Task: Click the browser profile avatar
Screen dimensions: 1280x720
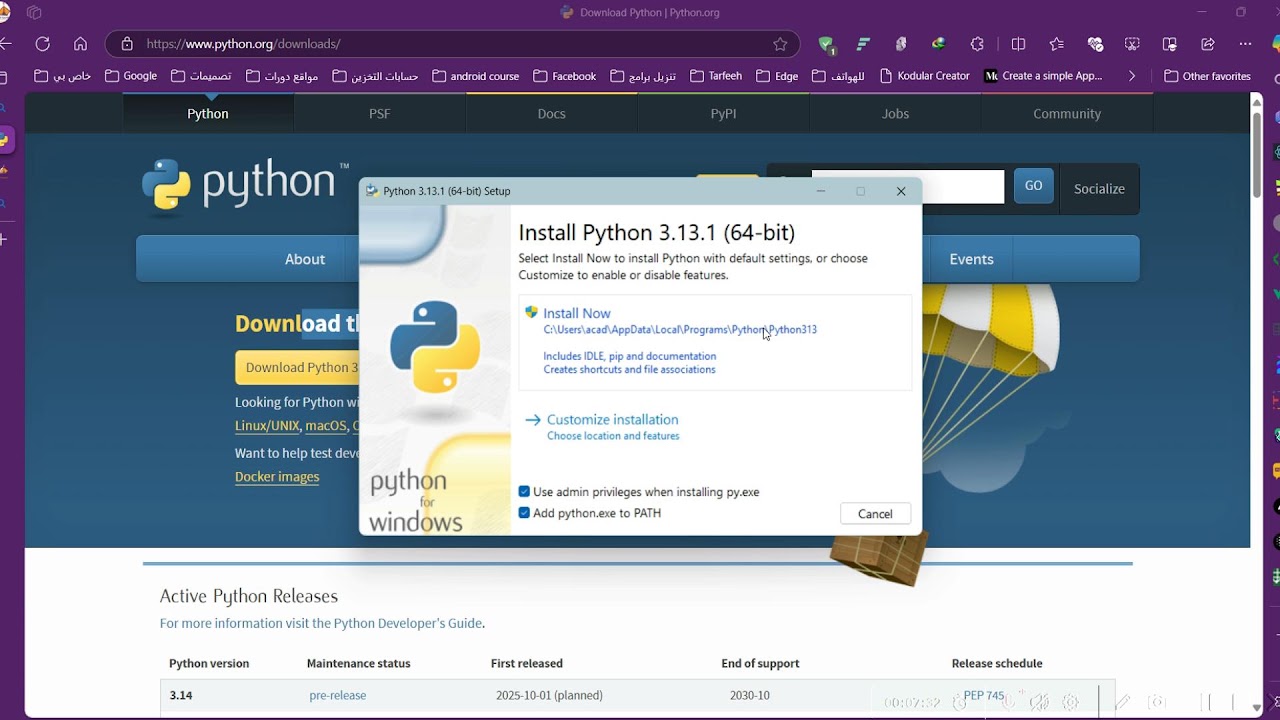Action: pos(4,13)
